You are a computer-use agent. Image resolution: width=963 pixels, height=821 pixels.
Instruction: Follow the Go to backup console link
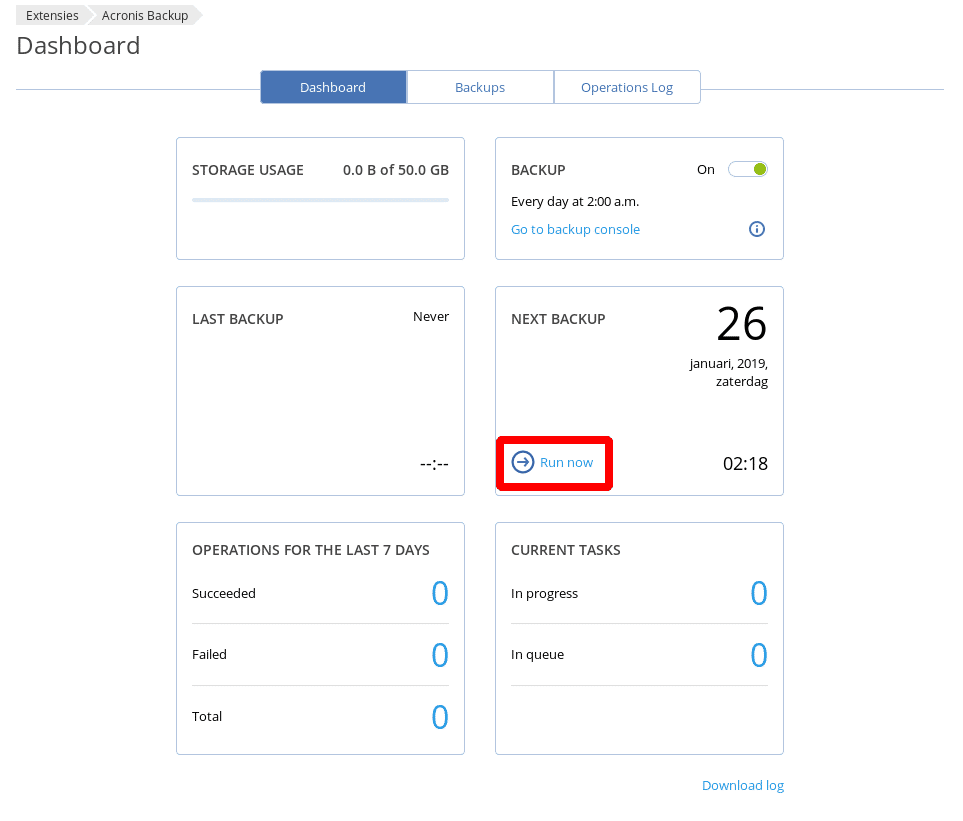575,230
